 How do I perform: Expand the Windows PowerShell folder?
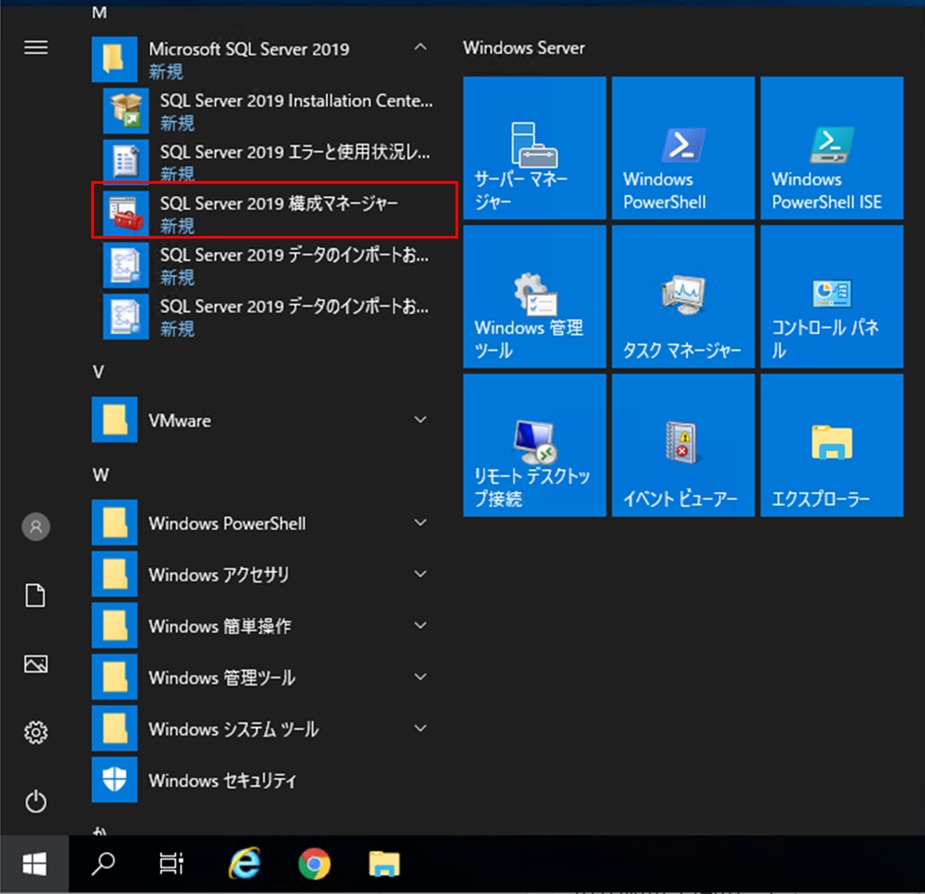(x=420, y=523)
